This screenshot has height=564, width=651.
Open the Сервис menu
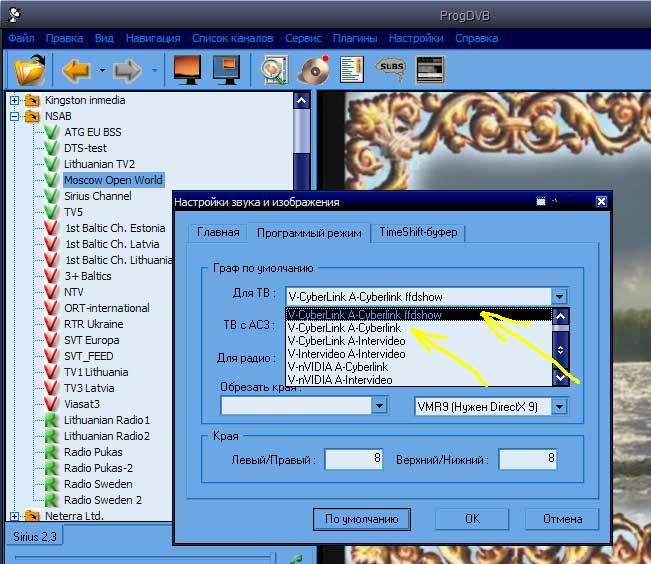tap(303, 38)
